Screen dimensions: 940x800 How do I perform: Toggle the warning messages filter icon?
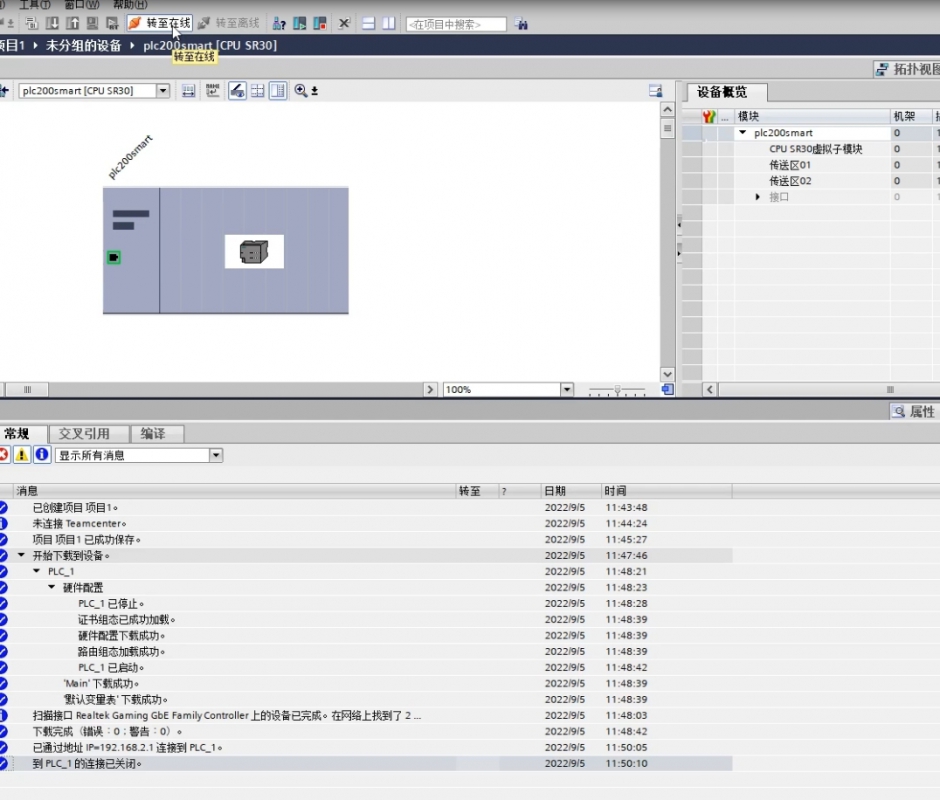[22, 455]
